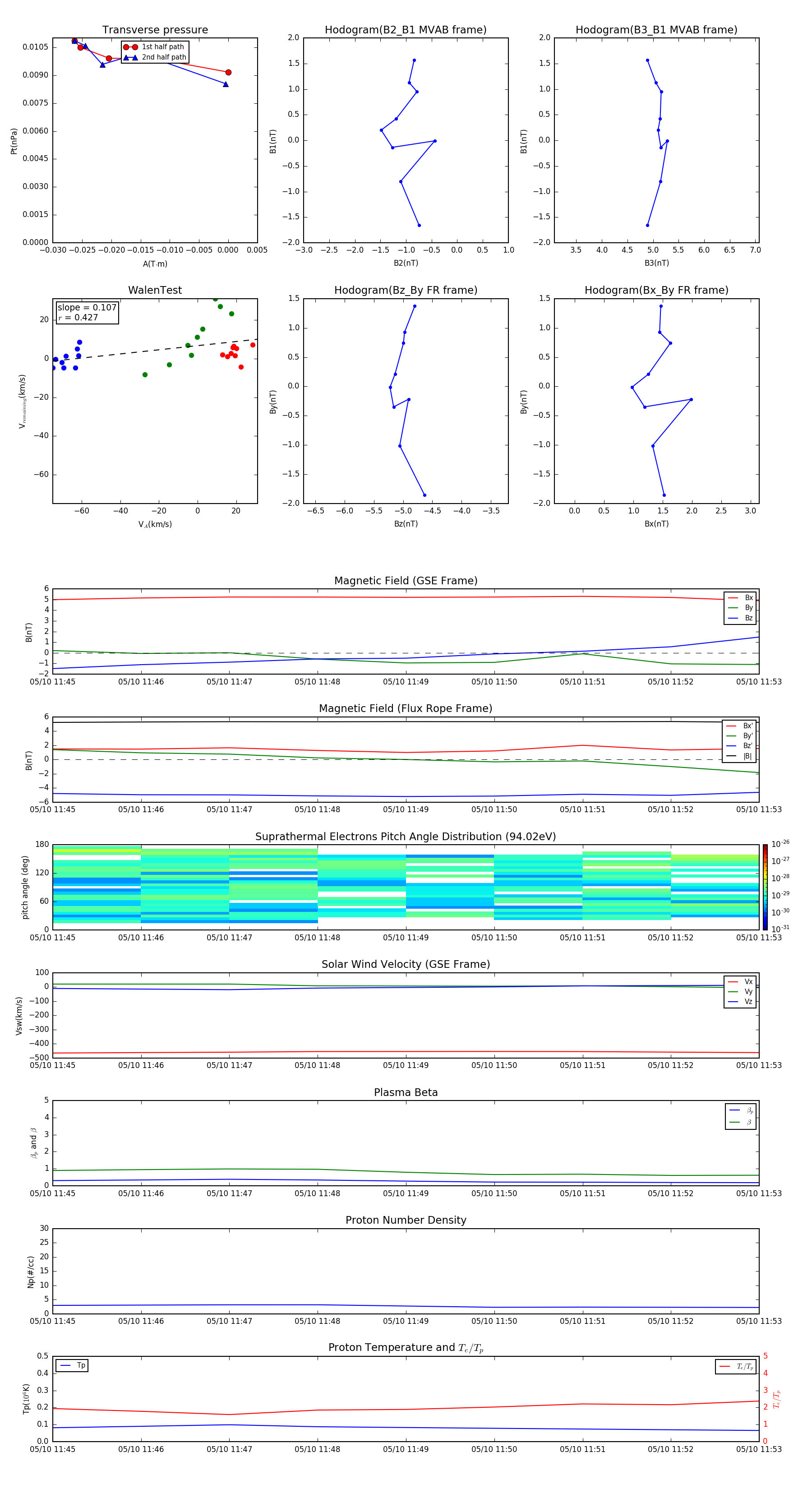Click the Suprathermal Electrons Pitch Angle Distribution title
812x1489 pixels.
coord(406,837)
